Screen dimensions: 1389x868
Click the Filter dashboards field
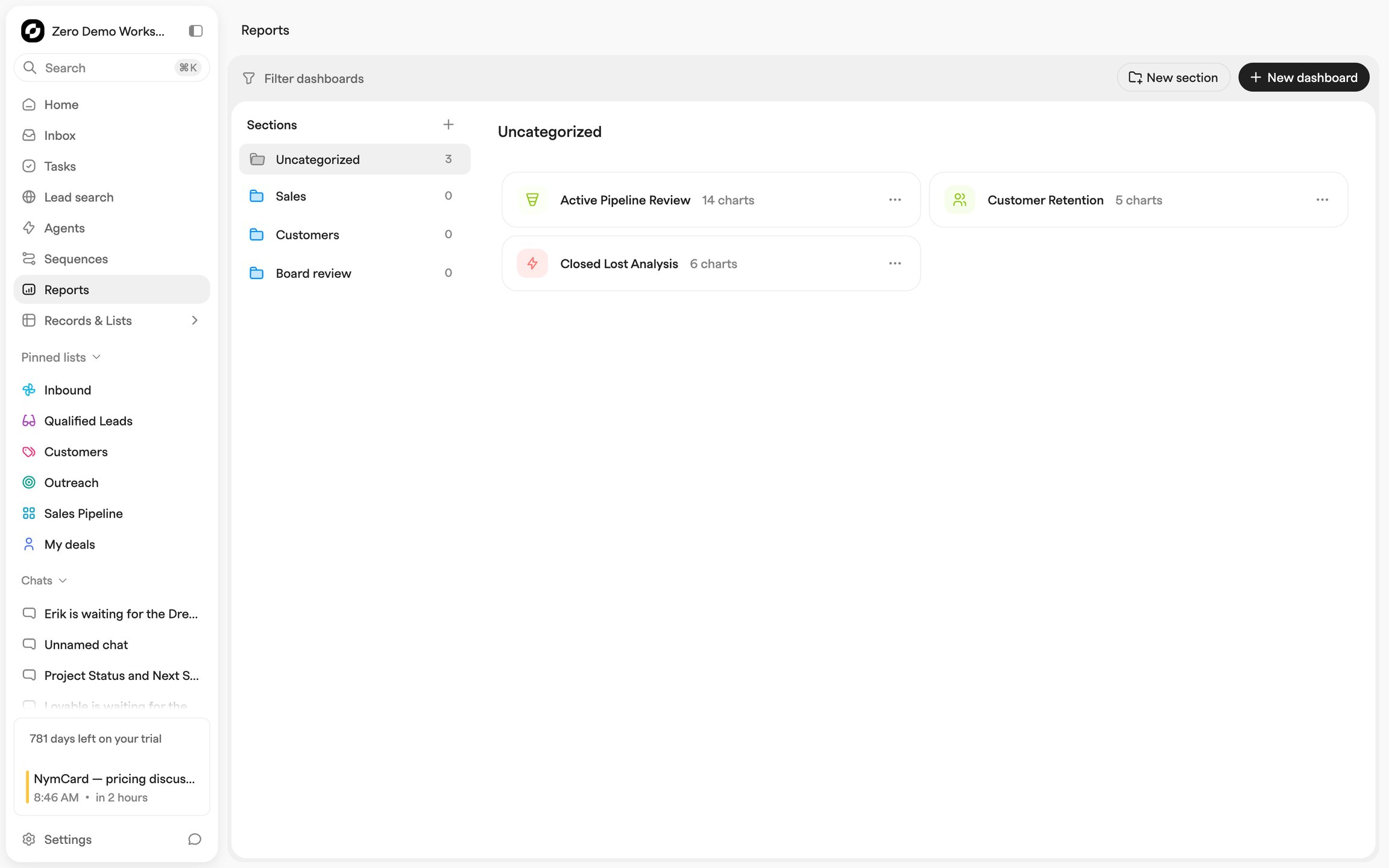(x=313, y=78)
